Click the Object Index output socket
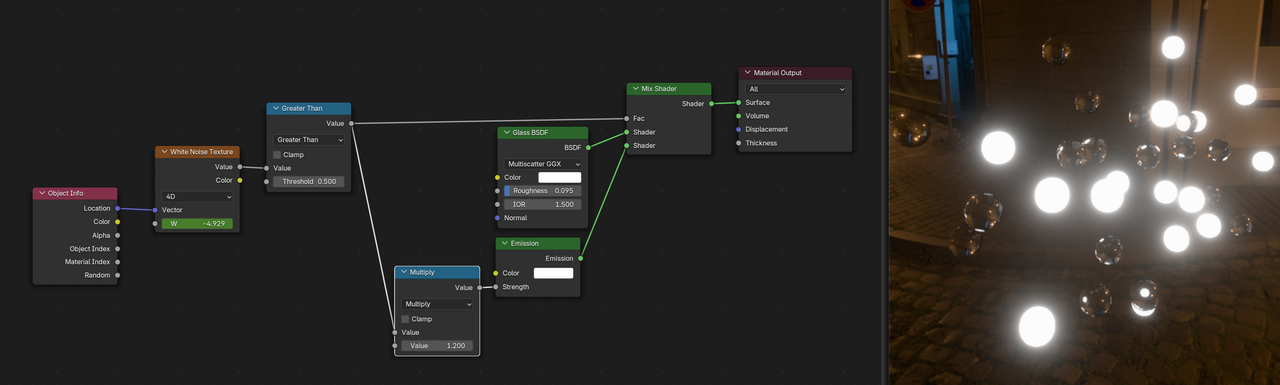The height and width of the screenshot is (385, 1280). pos(118,248)
